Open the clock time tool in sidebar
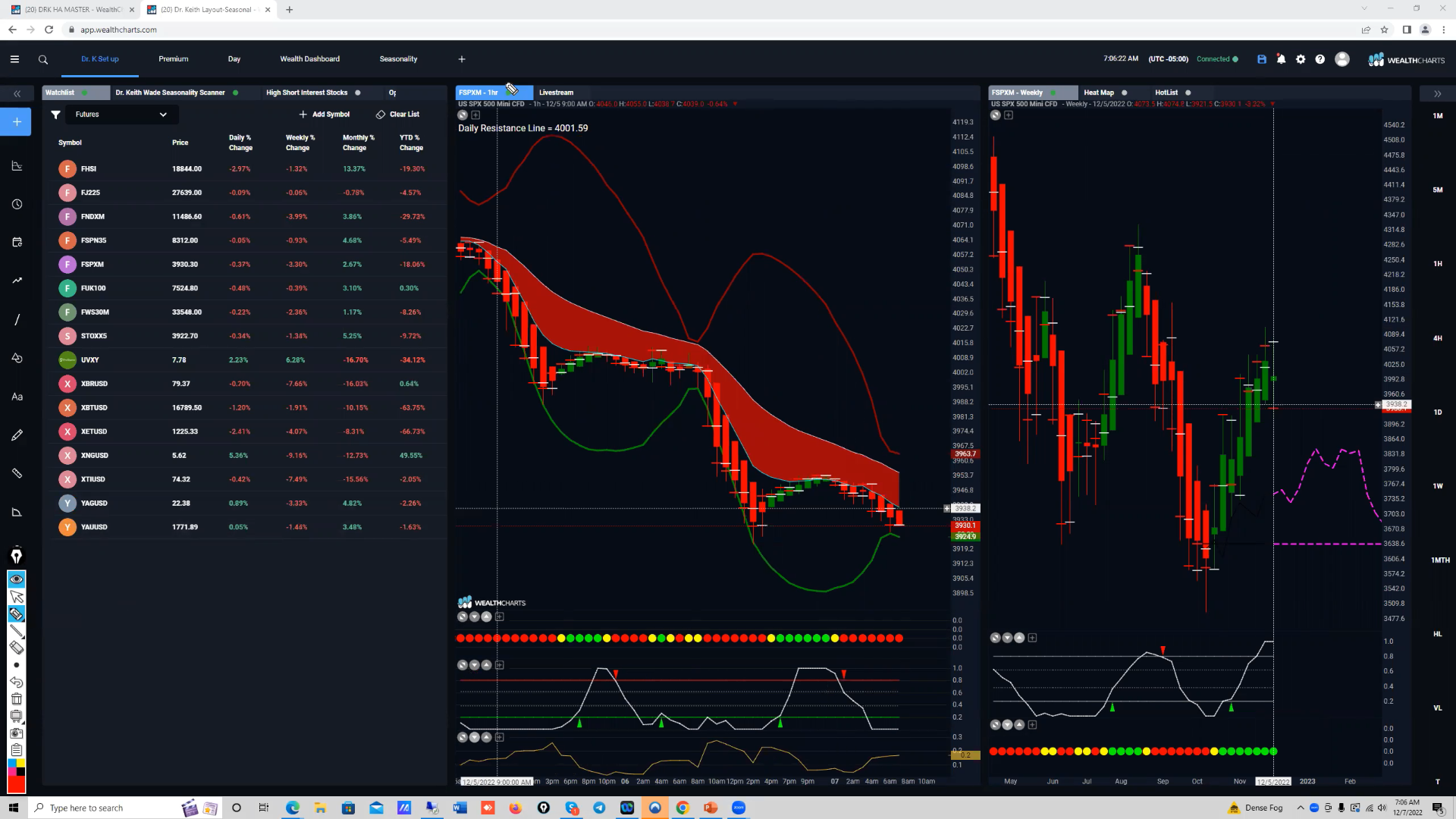The width and height of the screenshot is (1456, 819). click(17, 205)
